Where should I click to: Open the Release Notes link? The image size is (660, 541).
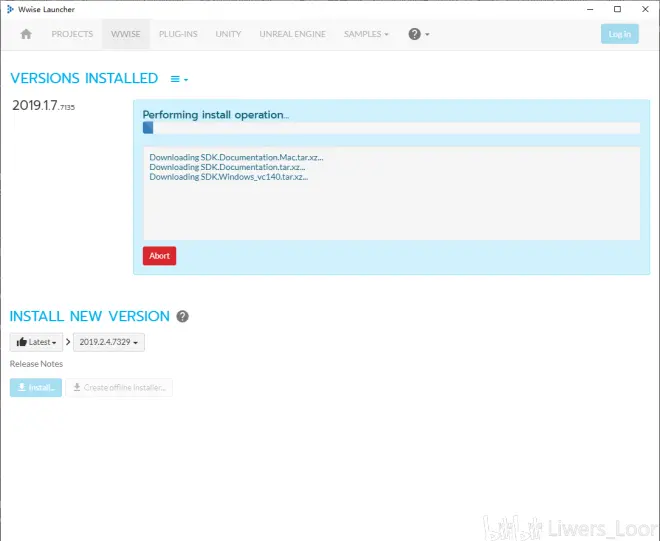click(x=36, y=364)
